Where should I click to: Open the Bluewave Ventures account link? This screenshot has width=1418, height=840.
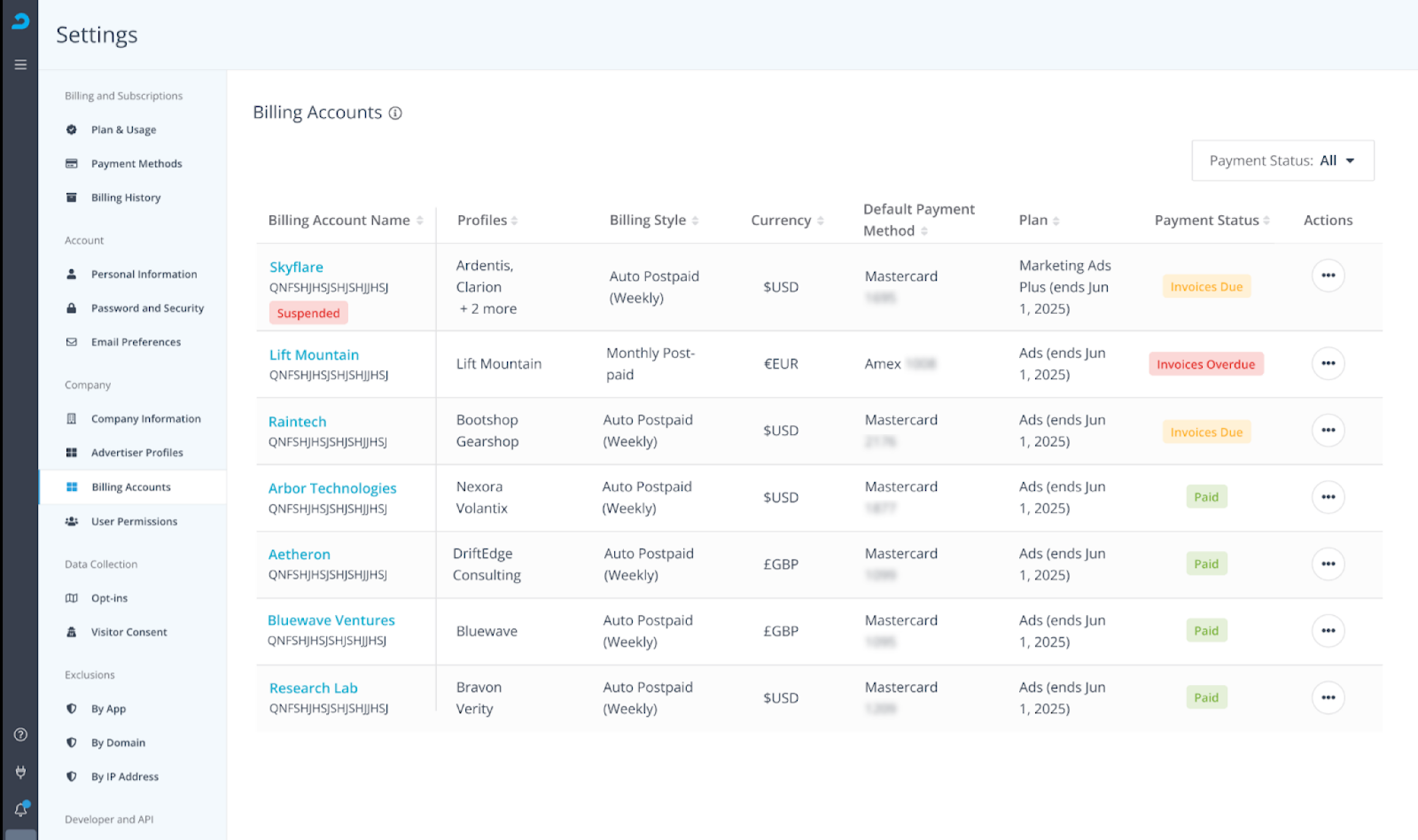click(x=331, y=620)
